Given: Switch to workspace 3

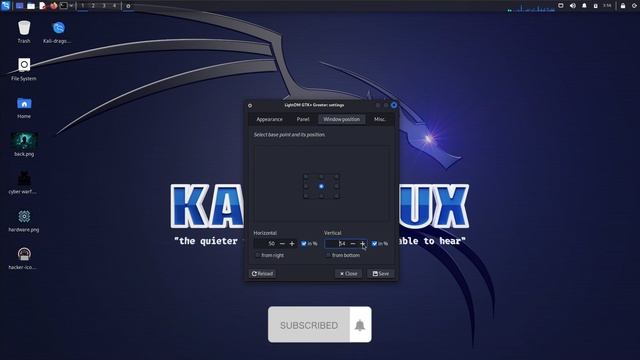Looking at the screenshot, I should pos(104,6).
